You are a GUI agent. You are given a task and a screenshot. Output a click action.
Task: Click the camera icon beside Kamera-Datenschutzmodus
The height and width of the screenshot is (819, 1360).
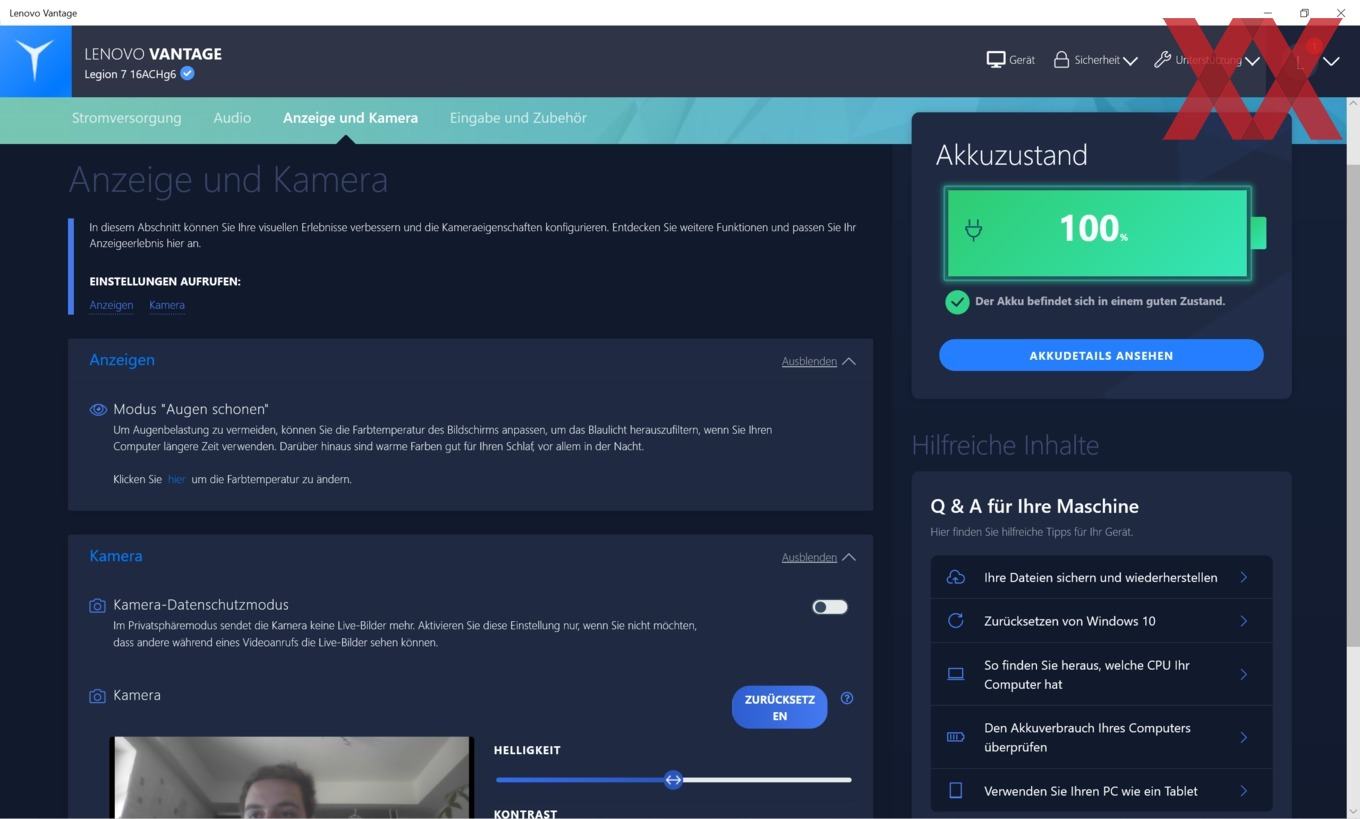pos(97,606)
